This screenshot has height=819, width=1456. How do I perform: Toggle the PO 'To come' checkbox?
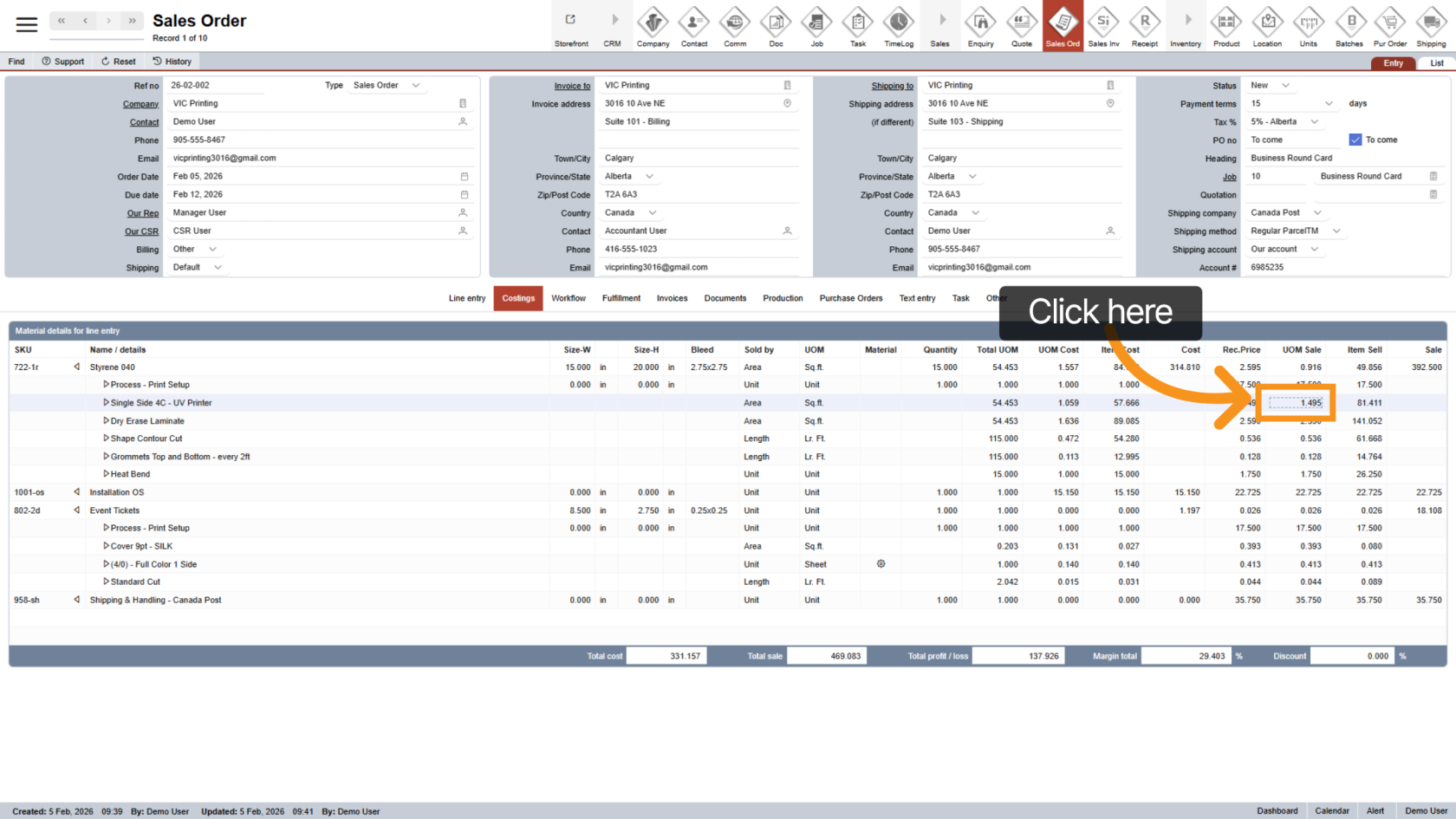click(1355, 140)
